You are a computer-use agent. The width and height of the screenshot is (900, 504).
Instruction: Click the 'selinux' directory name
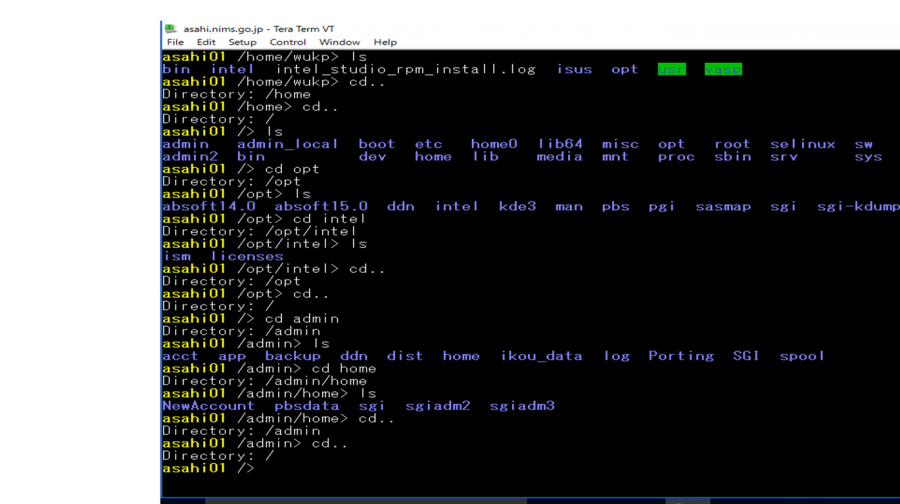(802, 144)
